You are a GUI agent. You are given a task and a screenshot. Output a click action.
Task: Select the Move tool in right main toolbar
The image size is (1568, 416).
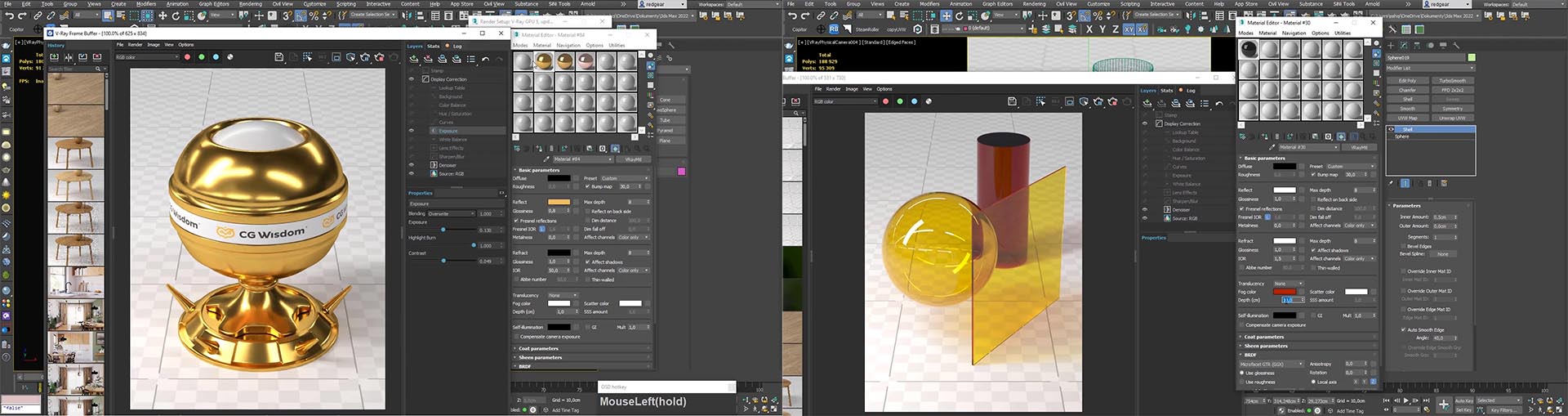(946, 16)
